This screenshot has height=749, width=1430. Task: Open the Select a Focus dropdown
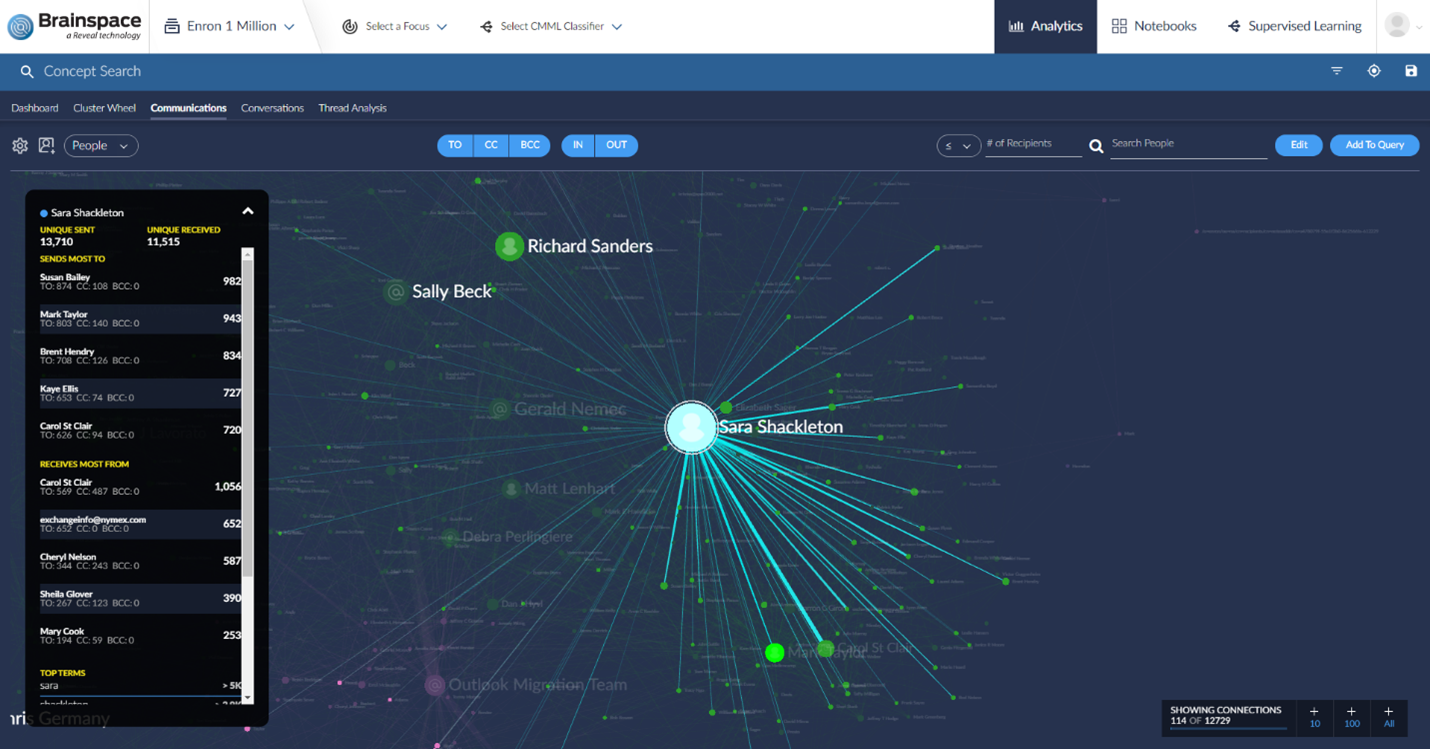[394, 27]
